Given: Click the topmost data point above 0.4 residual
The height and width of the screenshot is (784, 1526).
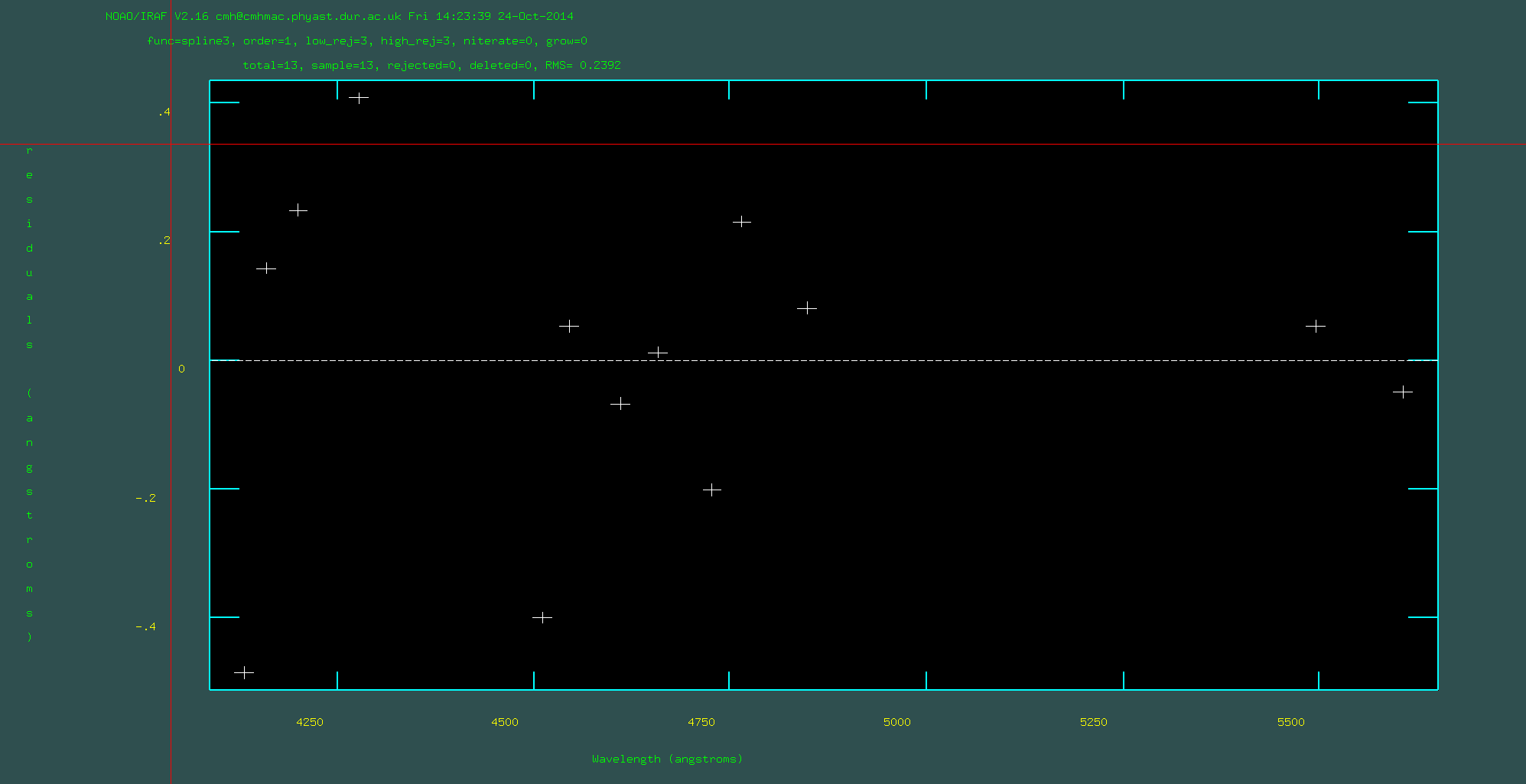Looking at the screenshot, I should pos(358,98).
